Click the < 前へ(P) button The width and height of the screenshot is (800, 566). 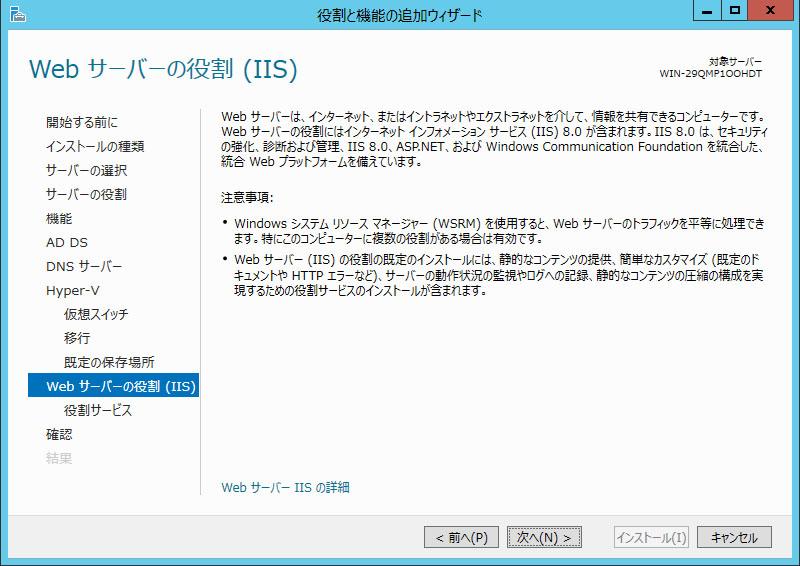click(461, 537)
